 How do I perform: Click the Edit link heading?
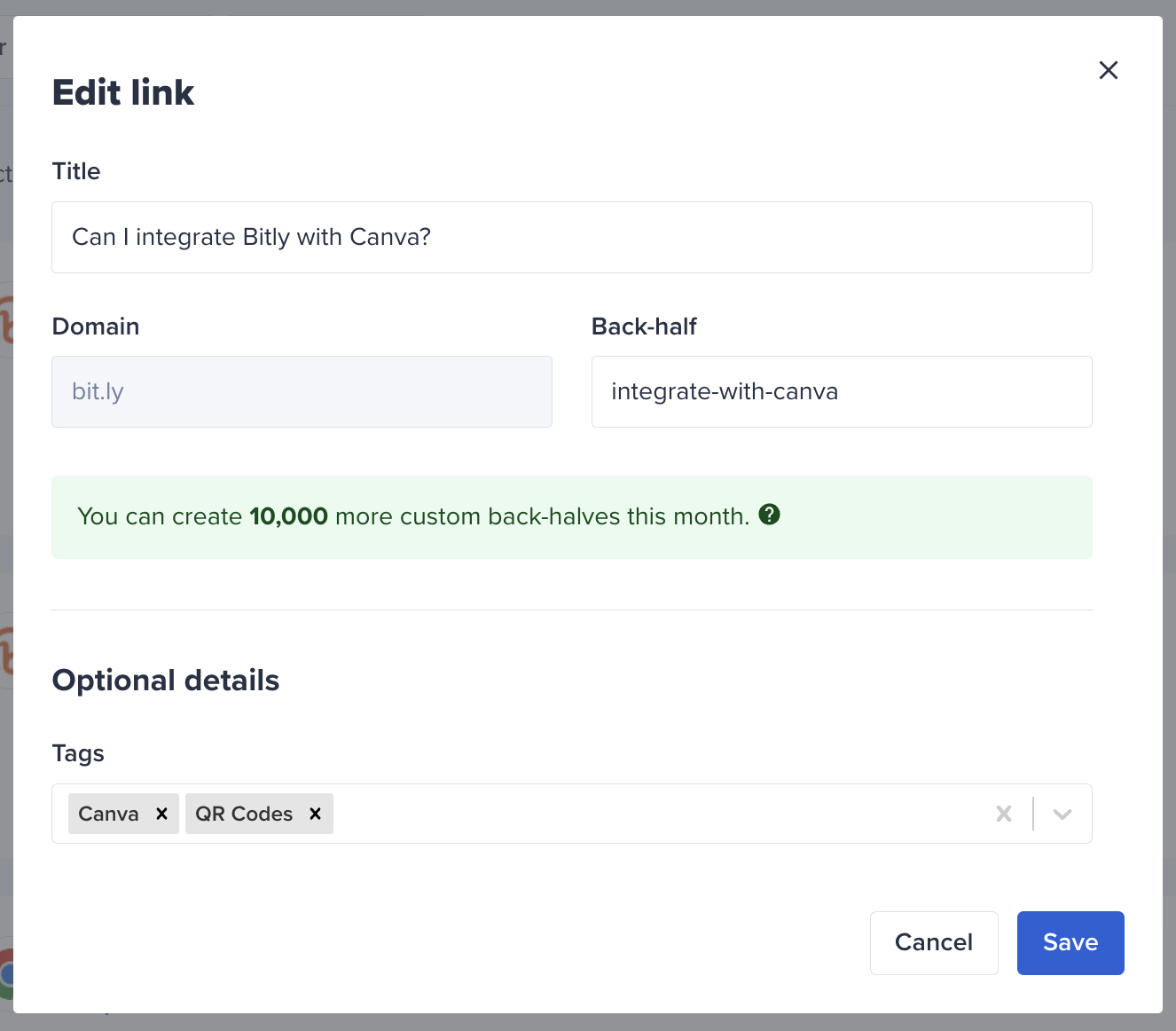(122, 91)
